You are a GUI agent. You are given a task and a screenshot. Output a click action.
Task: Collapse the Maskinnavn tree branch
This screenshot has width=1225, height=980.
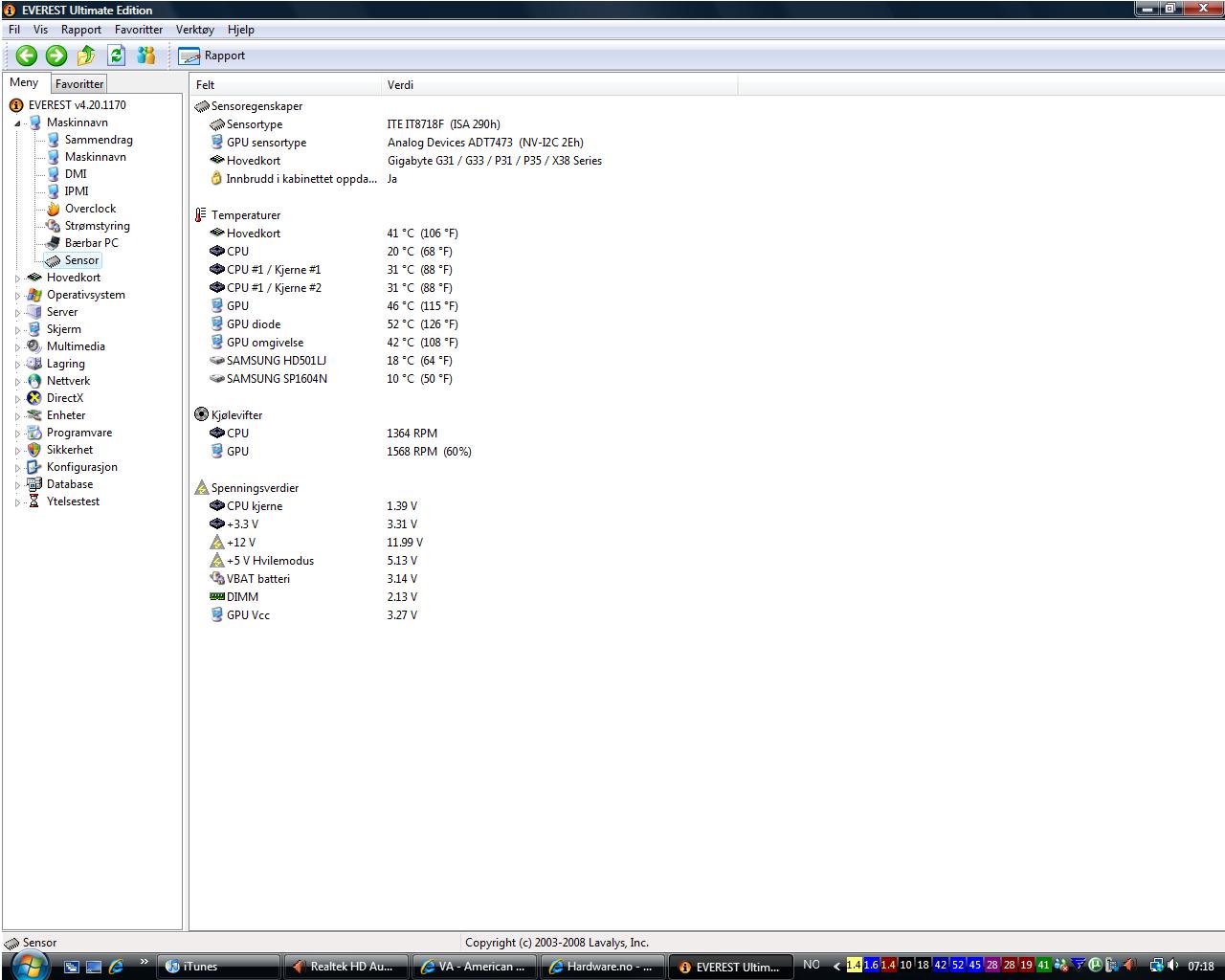click(x=17, y=123)
